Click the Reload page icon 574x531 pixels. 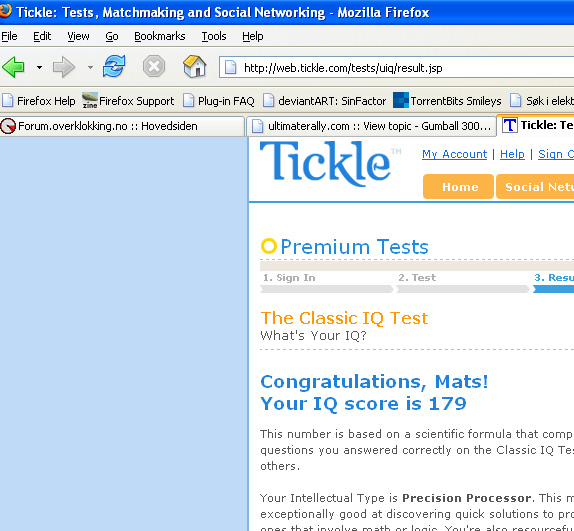tap(114, 66)
